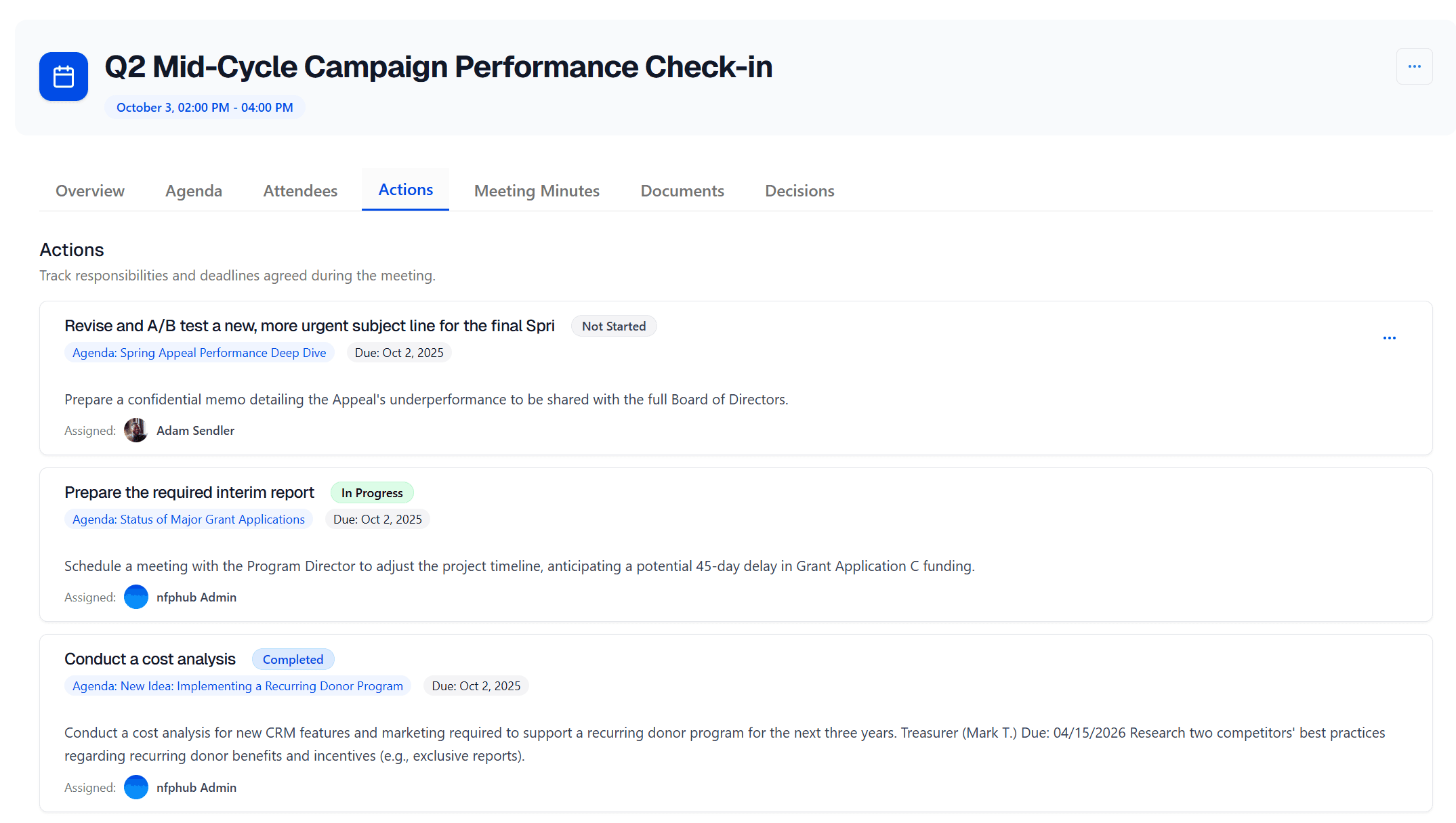Open the Agenda tab
Image resolution: width=1456 pixels, height=823 pixels.
click(x=194, y=191)
